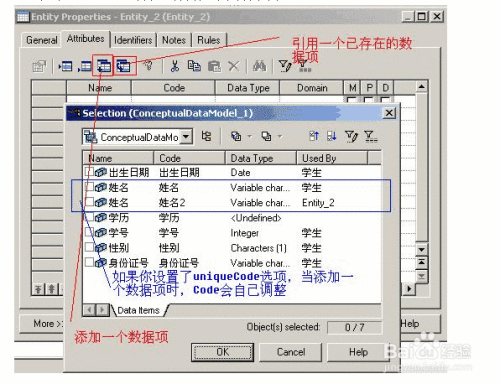Click scrollbar down arrow in Entity Properties grid
This screenshot has height=384, width=500.
tap(421, 249)
